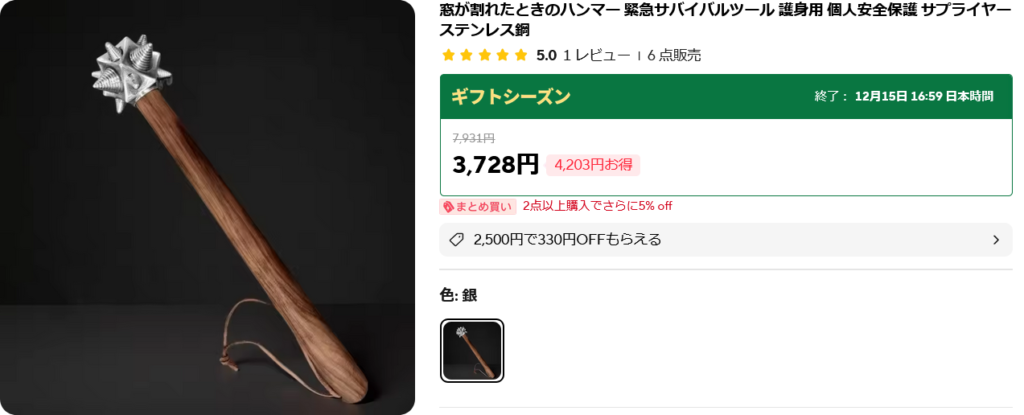1024x415 pixels.
Task: Expand the coupon row chevron arrow
Action: (x=996, y=240)
